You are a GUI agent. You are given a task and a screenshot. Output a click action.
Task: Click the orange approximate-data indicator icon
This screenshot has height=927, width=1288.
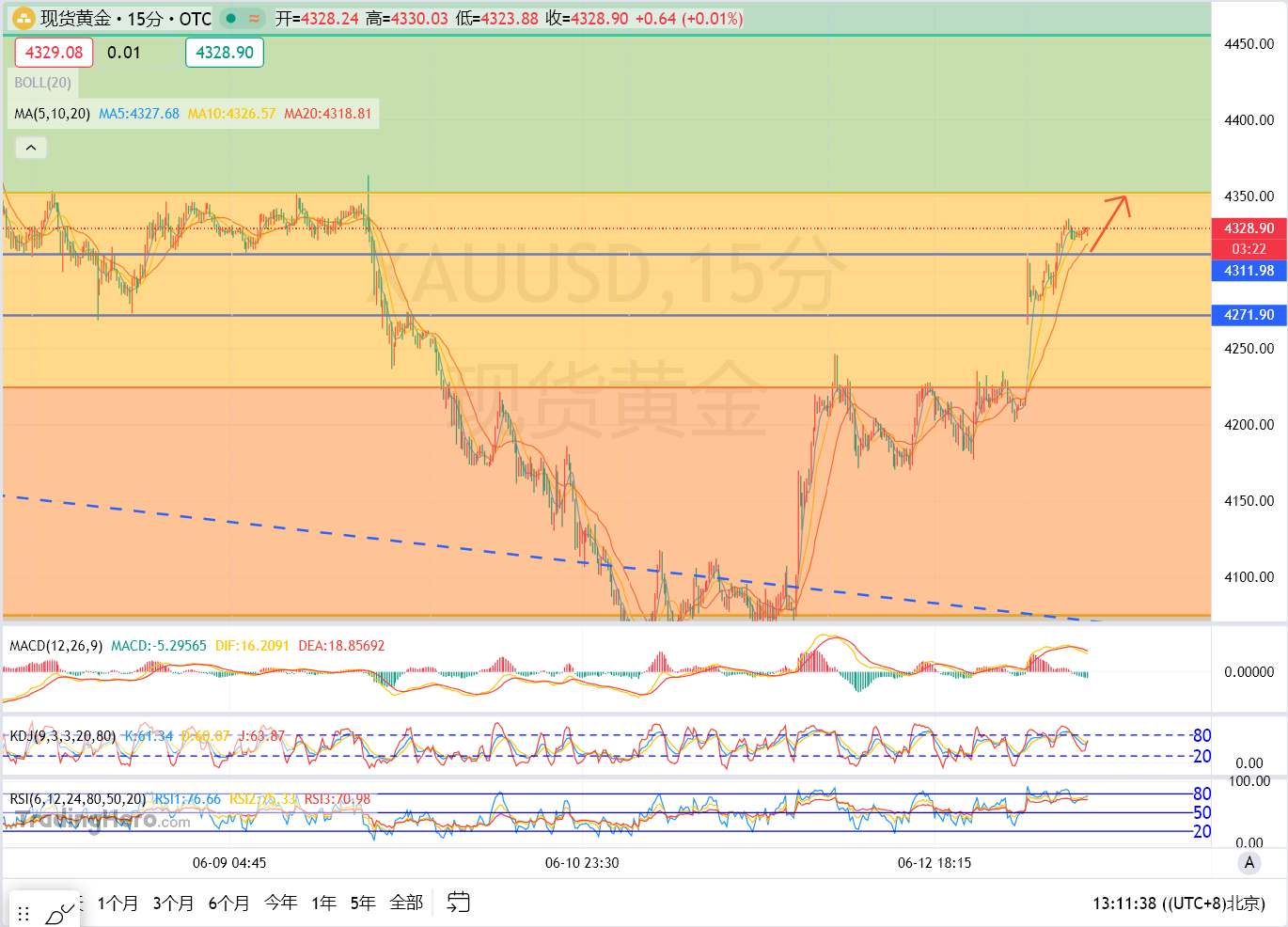tap(255, 19)
